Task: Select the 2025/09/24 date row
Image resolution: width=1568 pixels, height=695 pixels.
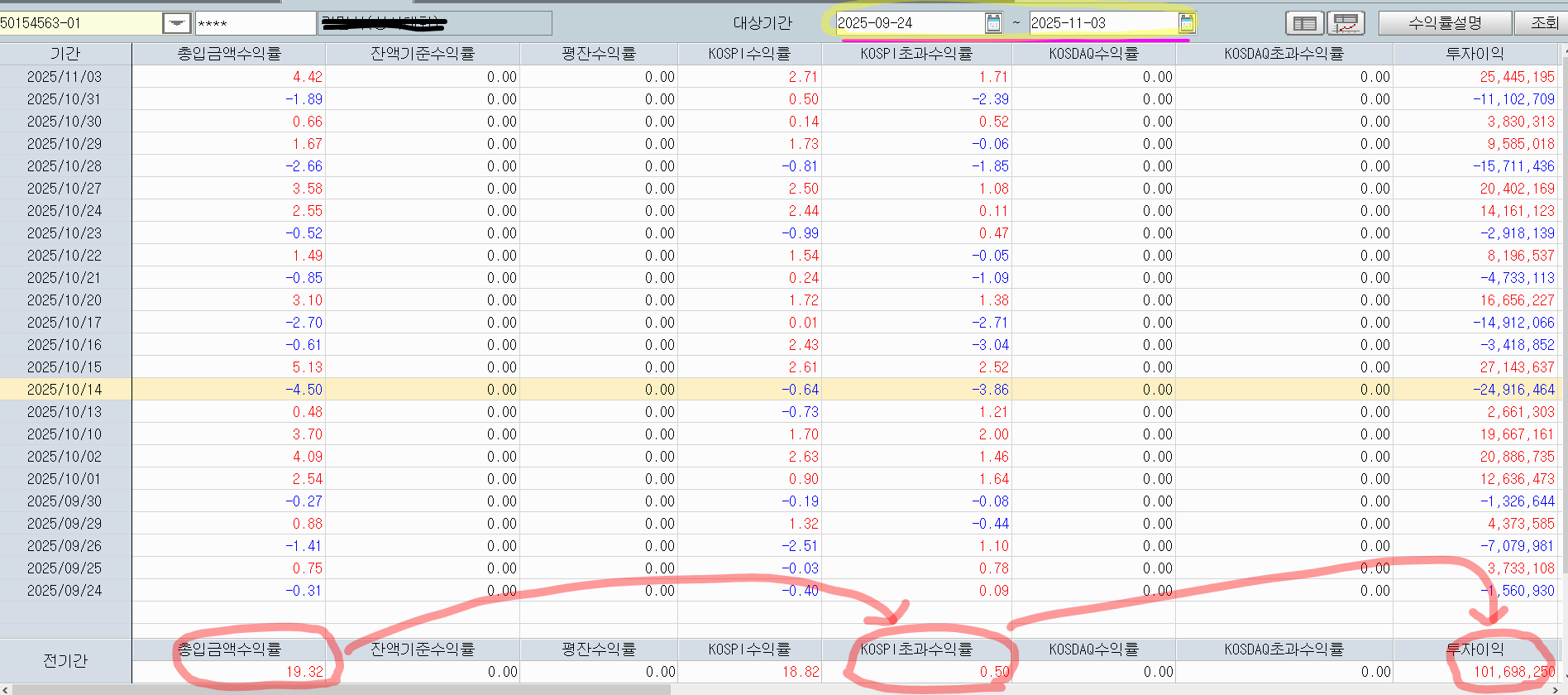Action: [x=65, y=591]
